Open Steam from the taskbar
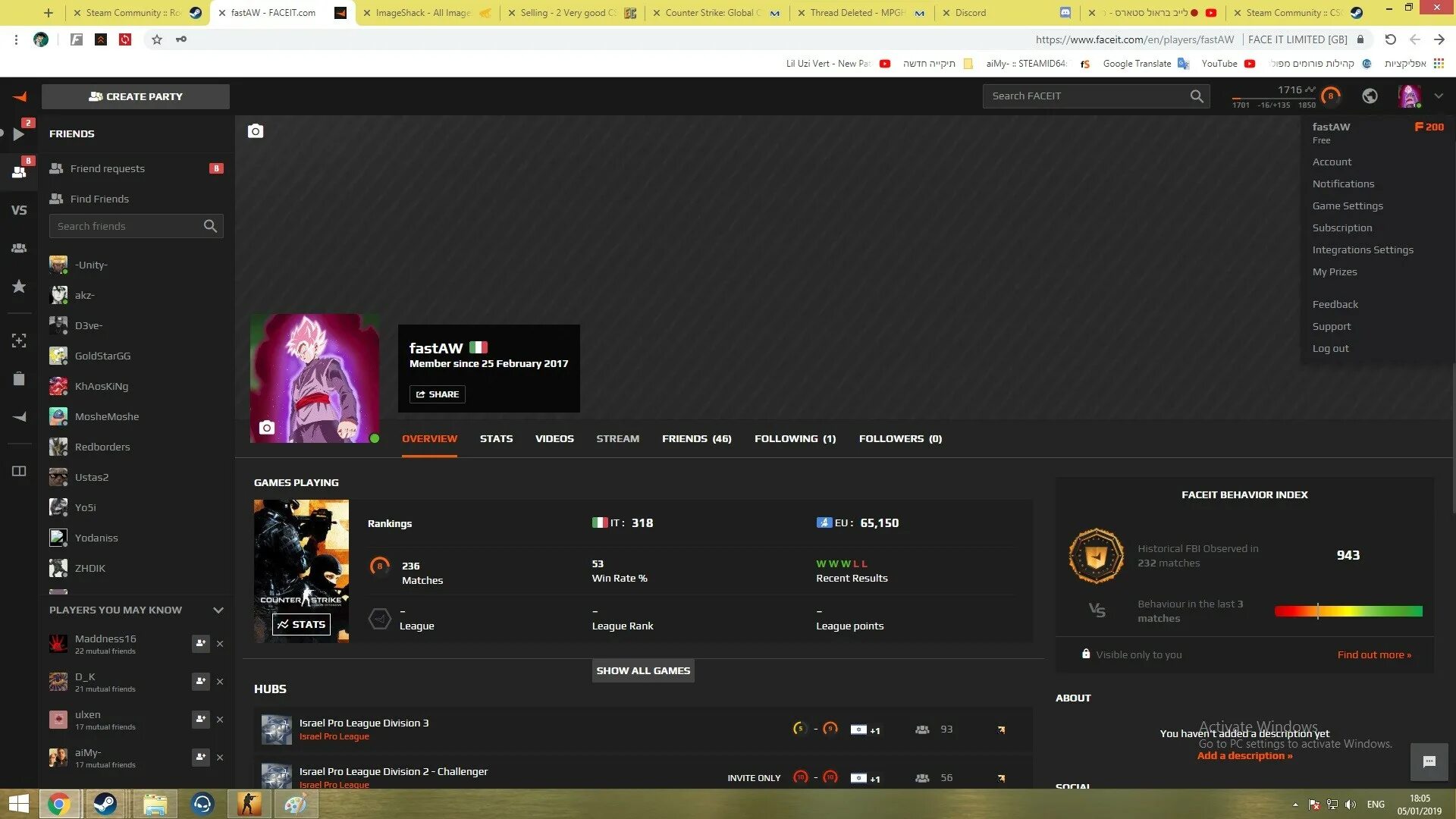1456x819 pixels. coord(105,804)
